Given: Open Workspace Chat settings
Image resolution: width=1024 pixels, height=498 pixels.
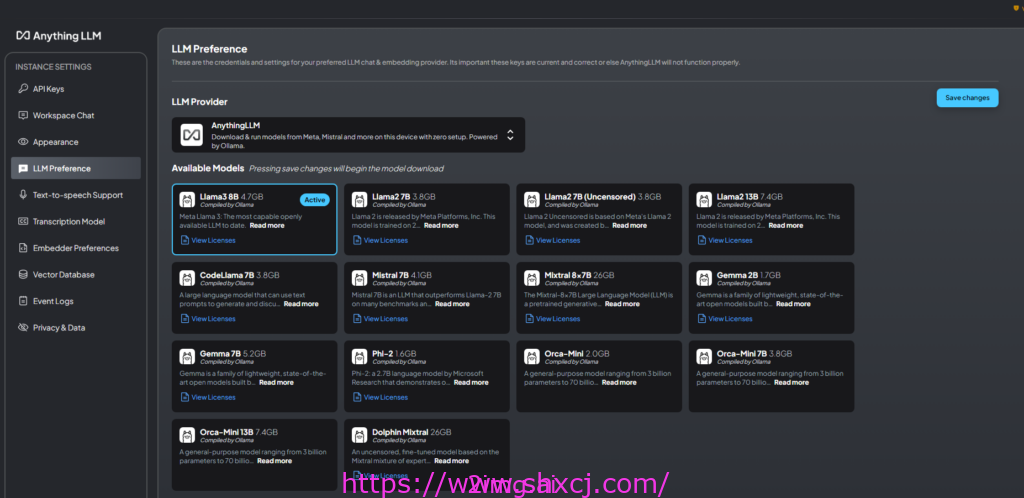Looking at the screenshot, I should pos(76,116).
